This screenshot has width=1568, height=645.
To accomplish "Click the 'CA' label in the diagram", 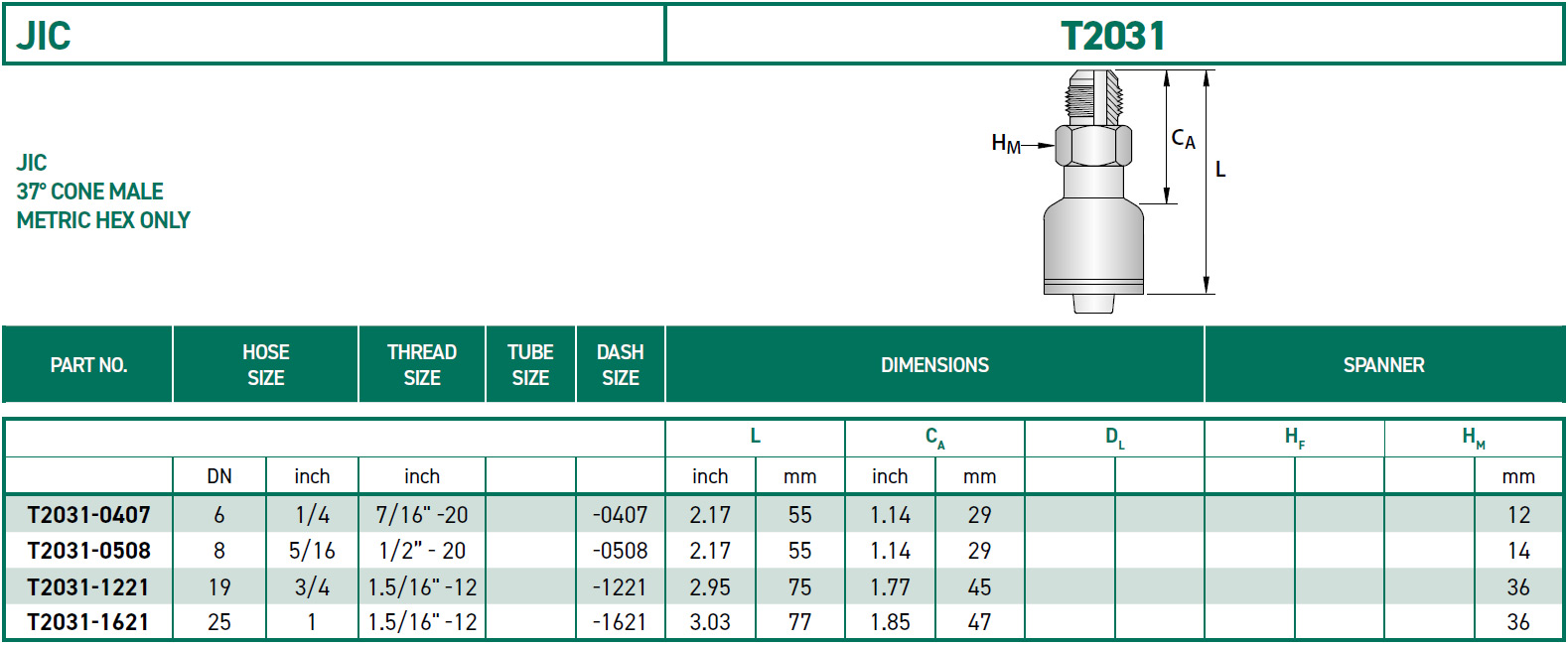I will pos(1183,139).
